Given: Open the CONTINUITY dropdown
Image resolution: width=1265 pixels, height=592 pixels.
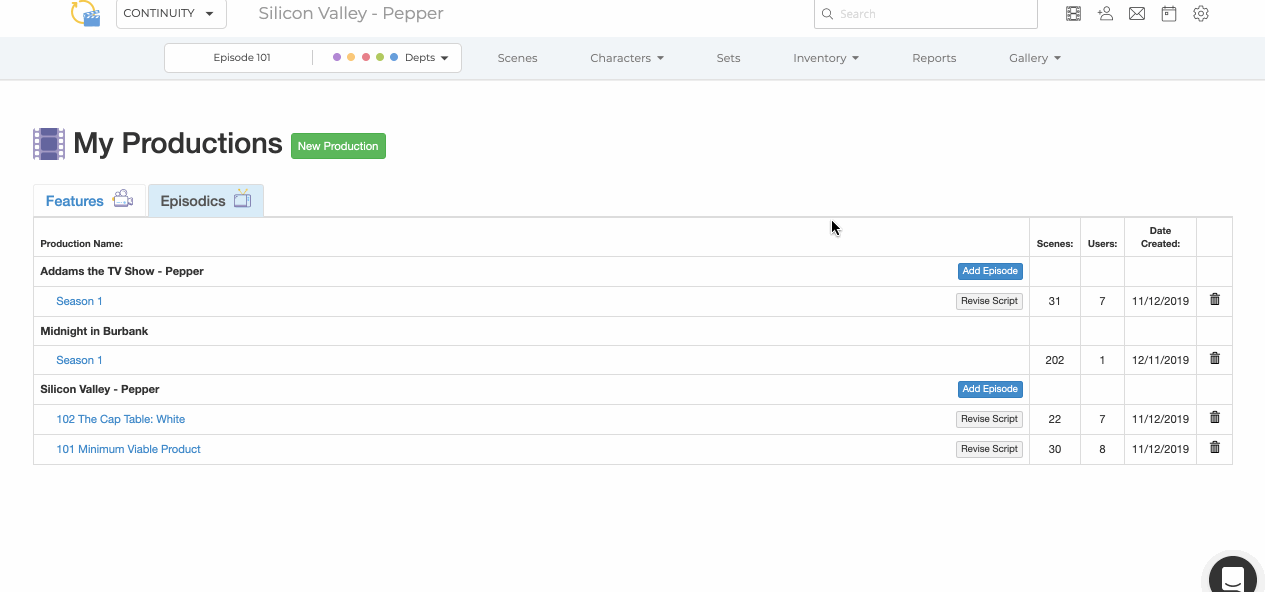Looking at the screenshot, I should coord(171,14).
